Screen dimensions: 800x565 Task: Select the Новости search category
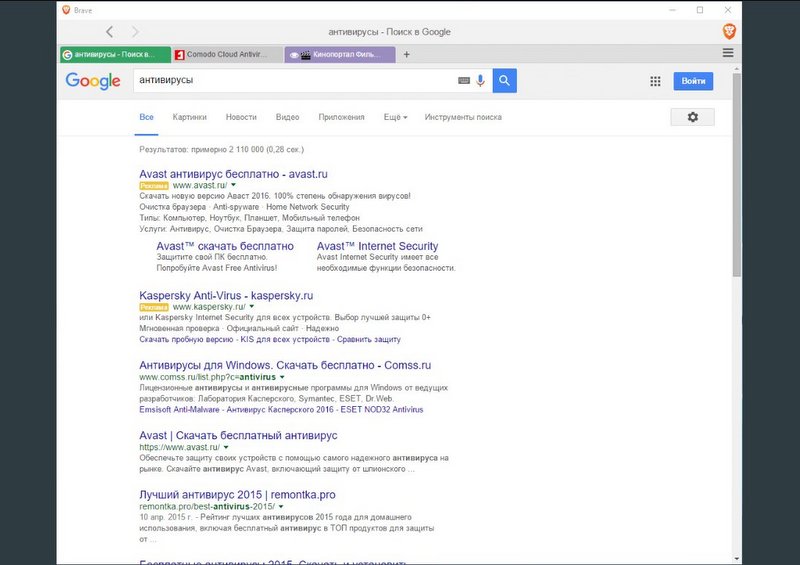point(241,117)
